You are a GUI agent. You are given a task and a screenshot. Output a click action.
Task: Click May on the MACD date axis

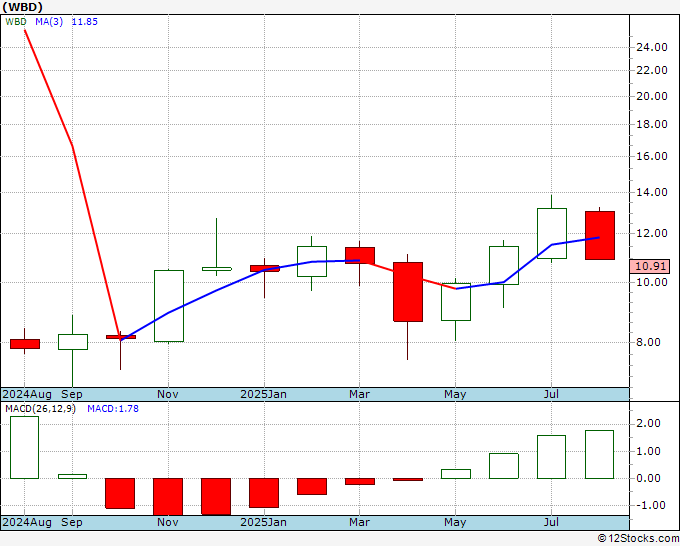pyautogui.click(x=455, y=522)
